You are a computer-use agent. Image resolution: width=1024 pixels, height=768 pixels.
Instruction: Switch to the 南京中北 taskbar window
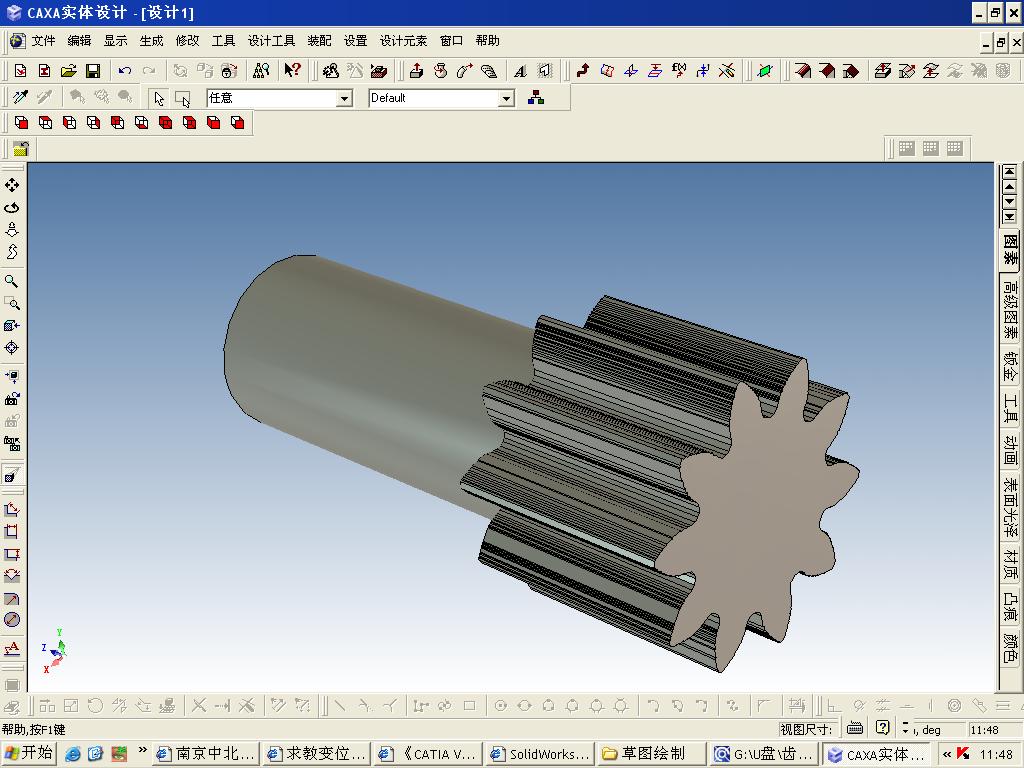pyautogui.click(x=206, y=754)
